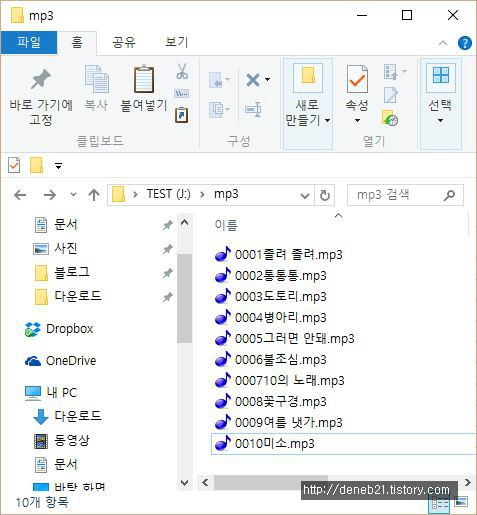
Task: Open the 파일 menu tab
Action: tap(29, 42)
